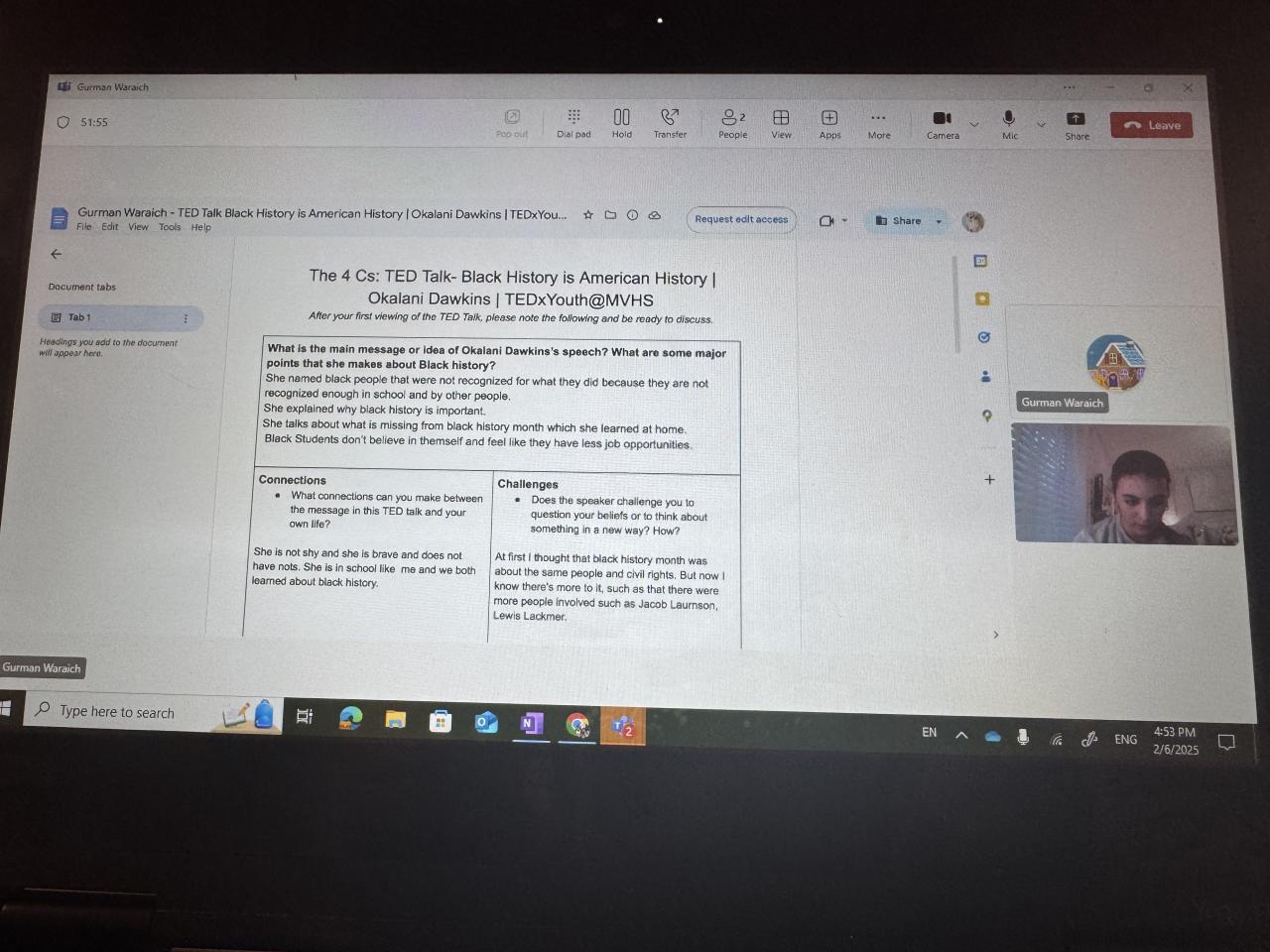Put the call on Hold
Image resolution: width=1270 pixels, height=952 pixels.
click(x=622, y=124)
